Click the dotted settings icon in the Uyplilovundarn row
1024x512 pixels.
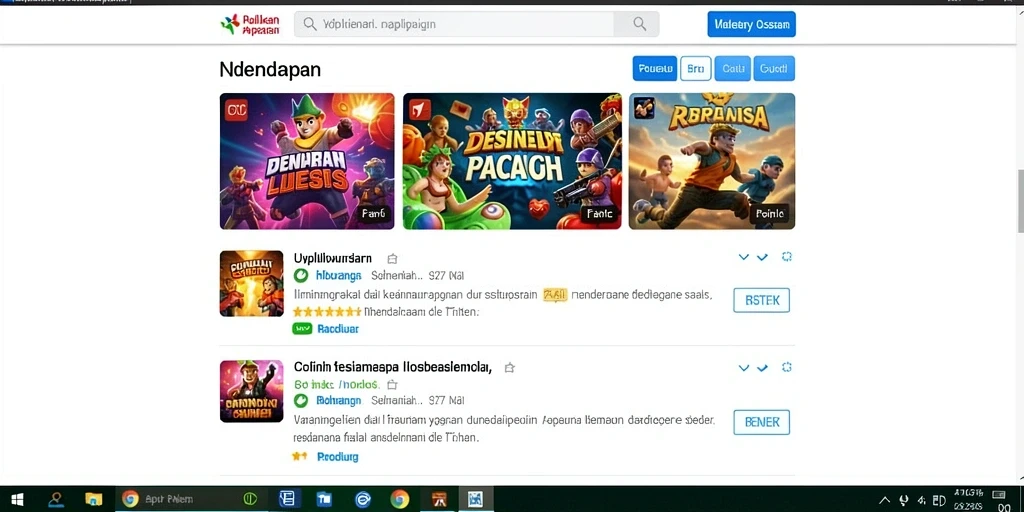tap(787, 257)
